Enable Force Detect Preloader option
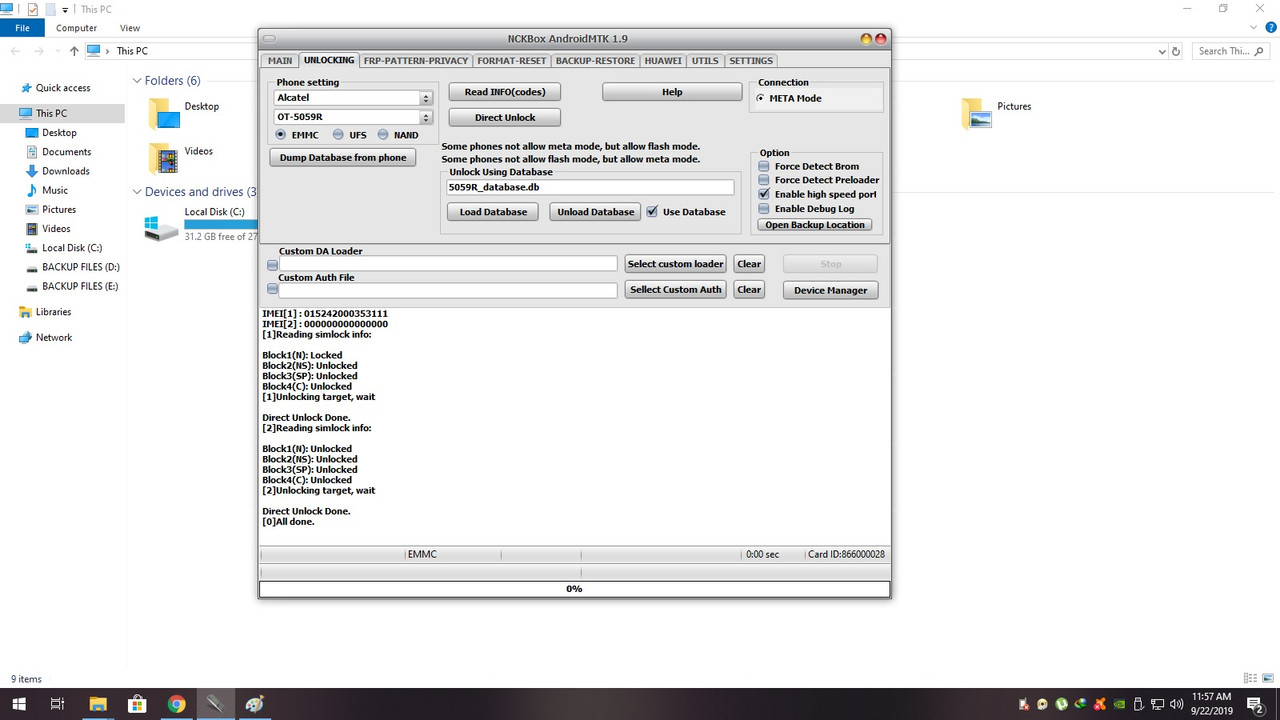Viewport: 1280px width, 720px height. pyautogui.click(x=765, y=181)
